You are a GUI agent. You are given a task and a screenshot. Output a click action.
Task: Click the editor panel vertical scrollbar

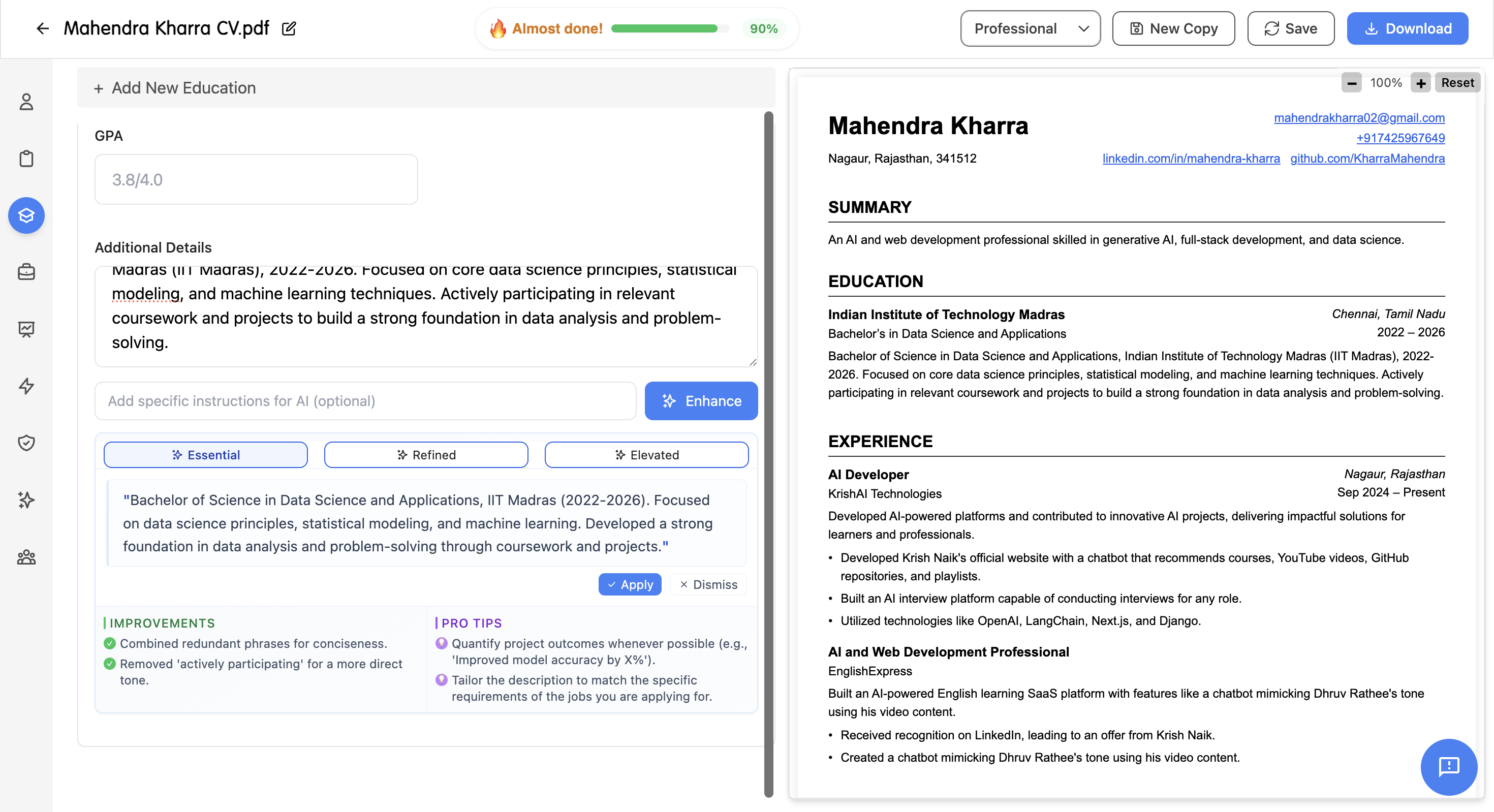pyautogui.click(x=768, y=452)
